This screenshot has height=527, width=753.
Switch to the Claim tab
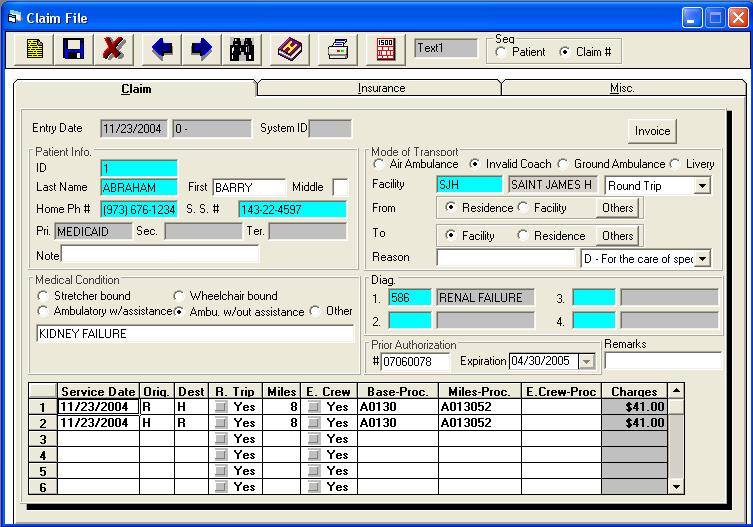click(x=136, y=89)
